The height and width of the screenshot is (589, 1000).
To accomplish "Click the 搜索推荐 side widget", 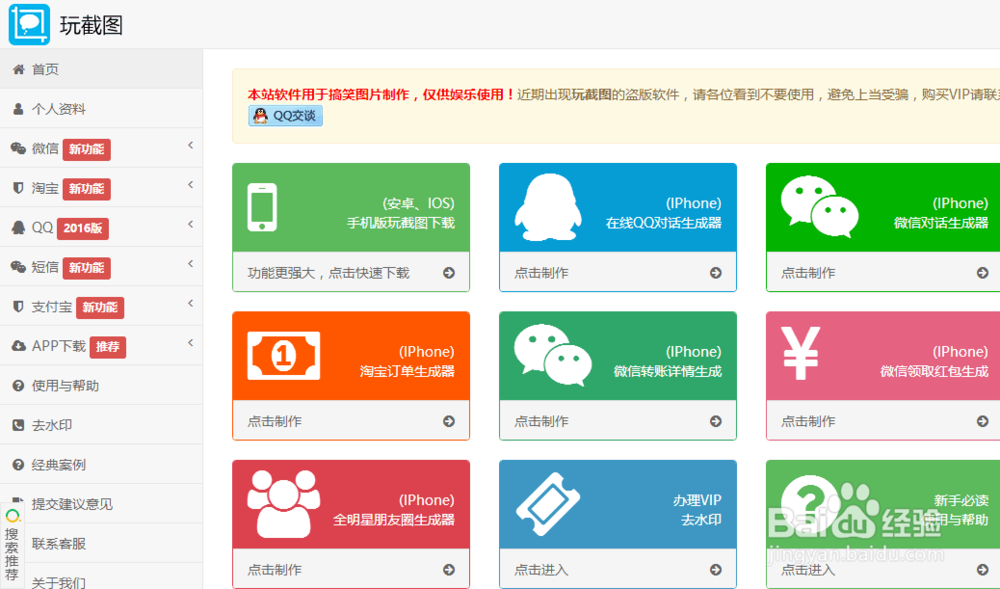I will coord(11,544).
